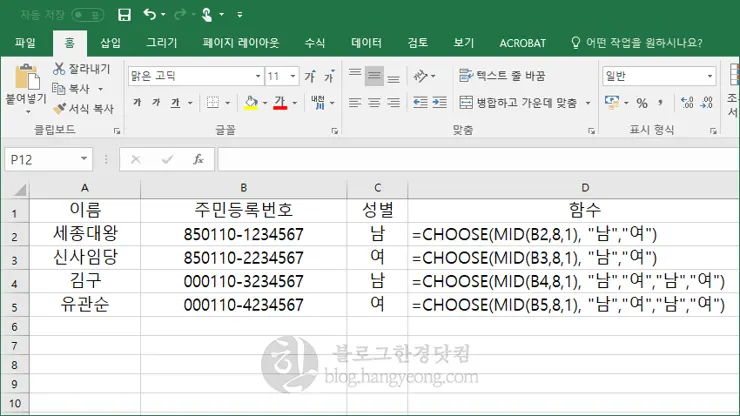Viewport: 740px width, 416px height.
Task: Decrease font size with smaller 가 icon
Action: pyautogui.click(x=329, y=76)
